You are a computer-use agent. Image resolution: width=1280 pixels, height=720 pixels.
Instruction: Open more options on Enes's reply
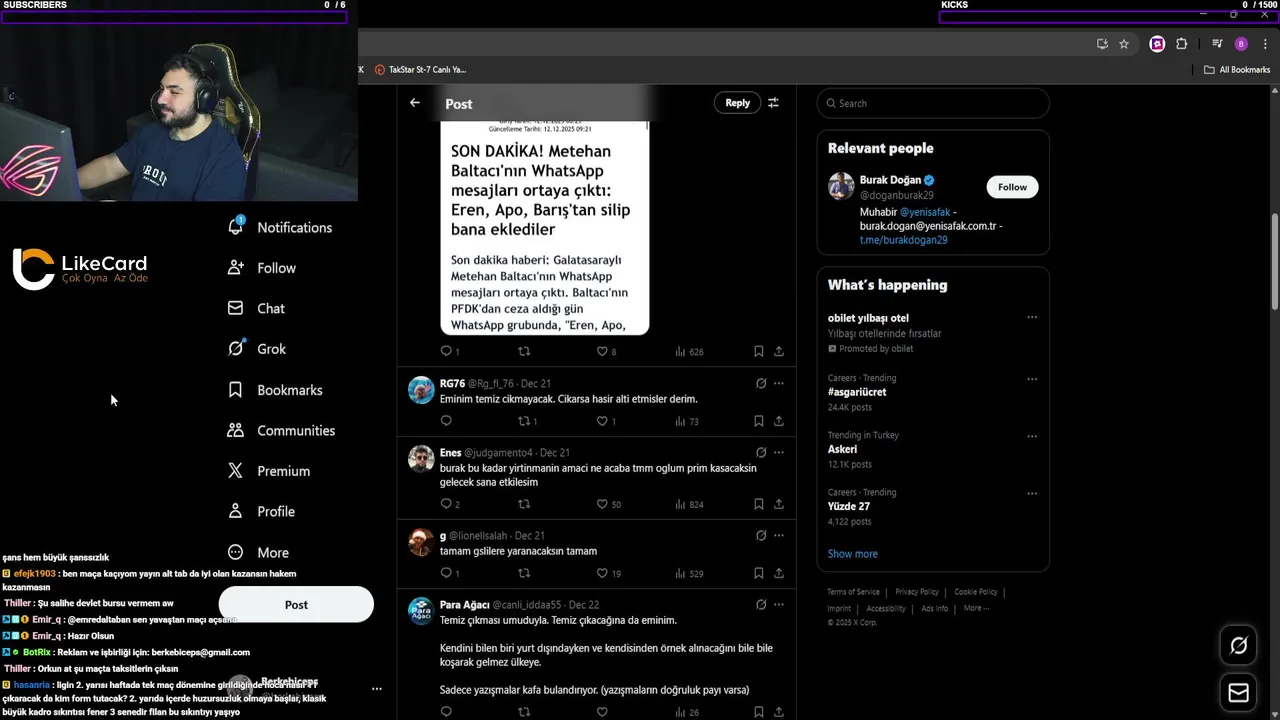tap(779, 452)
